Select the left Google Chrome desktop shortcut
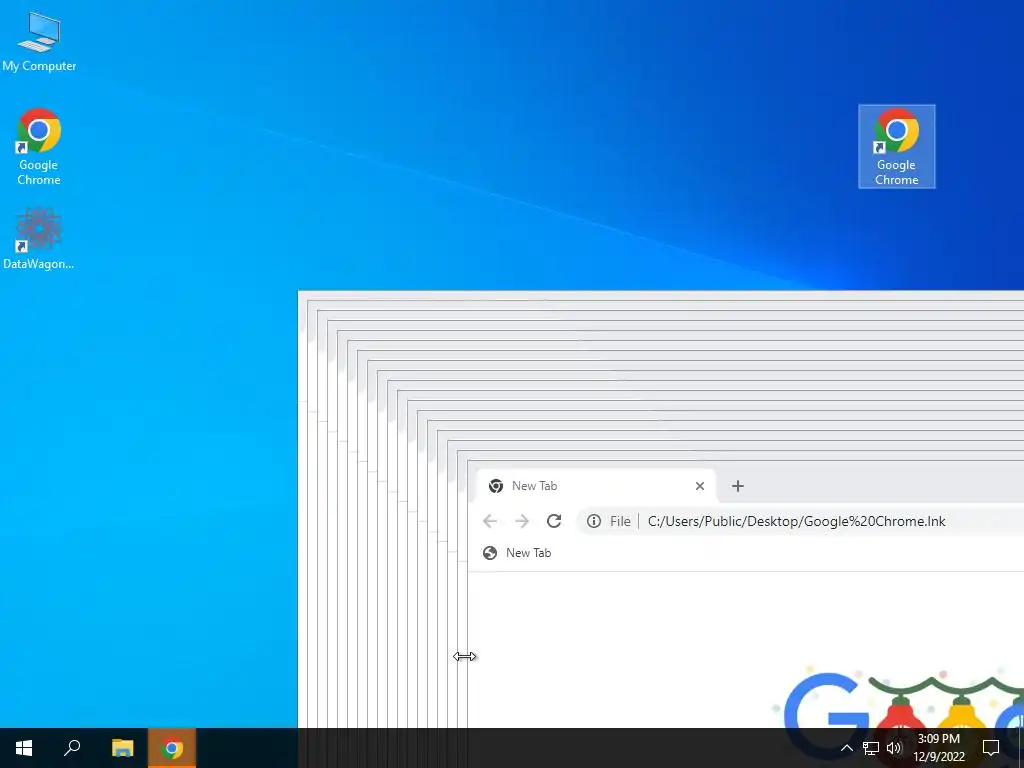Screen dimensions: 1024x768 [x=39, y=147]
